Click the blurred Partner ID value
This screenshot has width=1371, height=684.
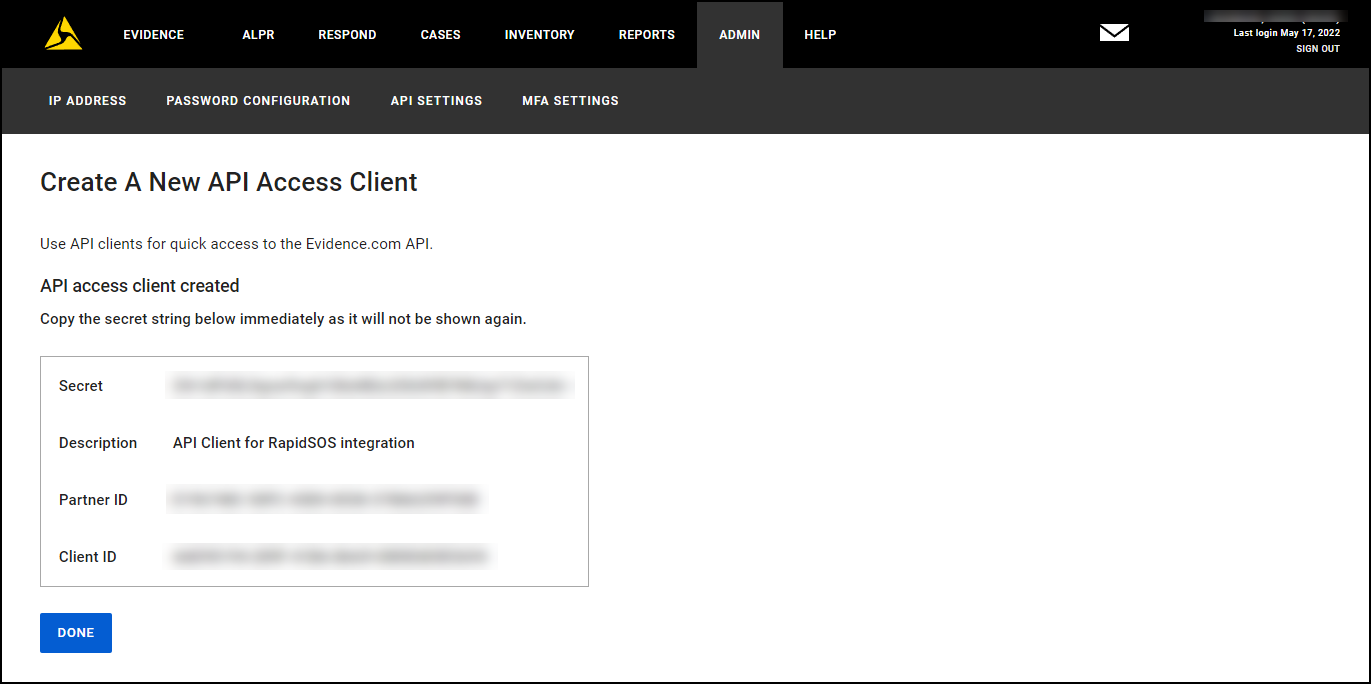point(325,500)
